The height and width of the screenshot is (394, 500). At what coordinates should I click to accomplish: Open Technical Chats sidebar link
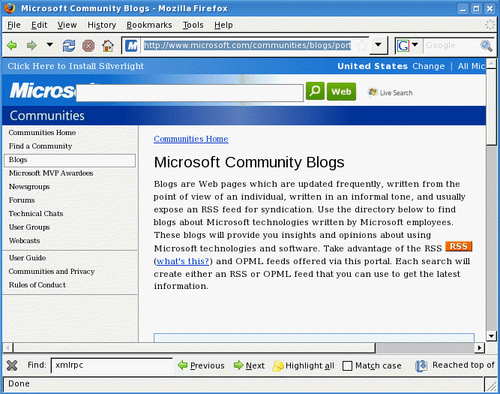[36, 213]
